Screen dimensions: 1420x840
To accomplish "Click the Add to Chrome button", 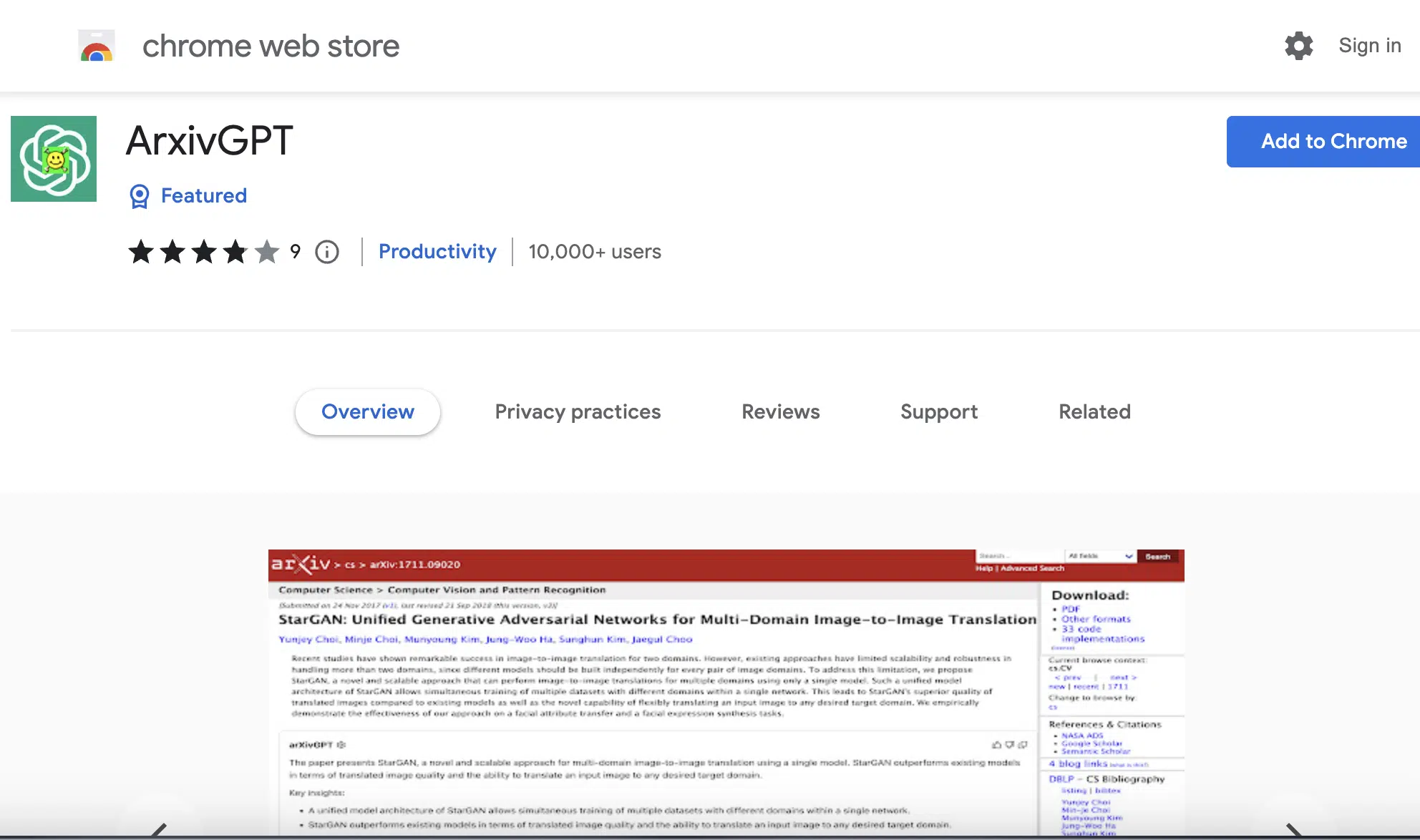I will point(1323,142).
